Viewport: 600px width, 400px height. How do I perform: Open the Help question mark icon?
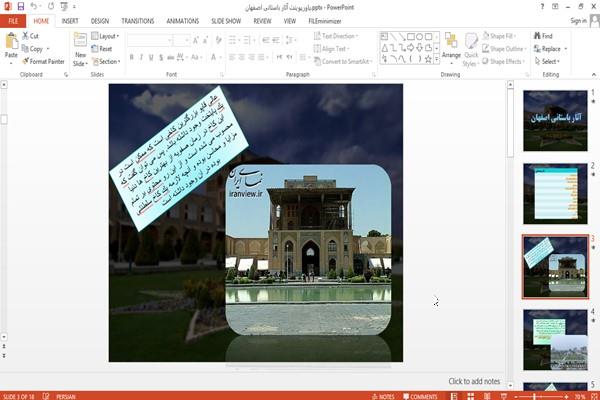pyautogui.click(x=542, y=7)
